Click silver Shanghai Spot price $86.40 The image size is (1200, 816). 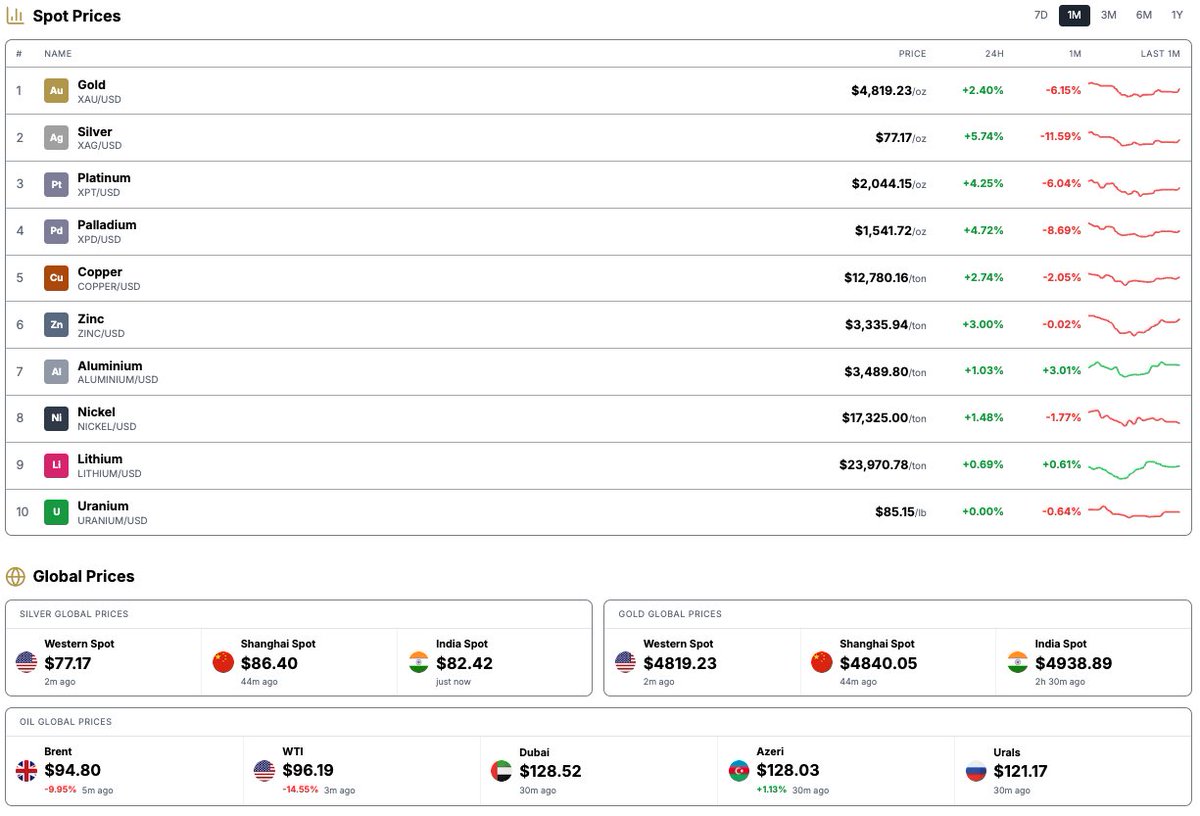(269, 663)
